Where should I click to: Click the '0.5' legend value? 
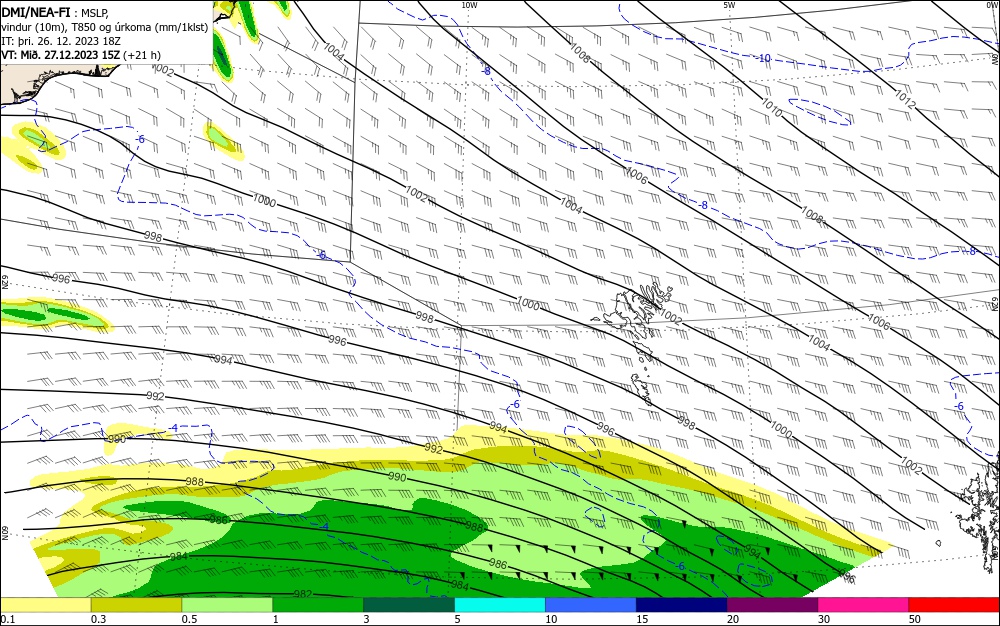click(189, 619)
